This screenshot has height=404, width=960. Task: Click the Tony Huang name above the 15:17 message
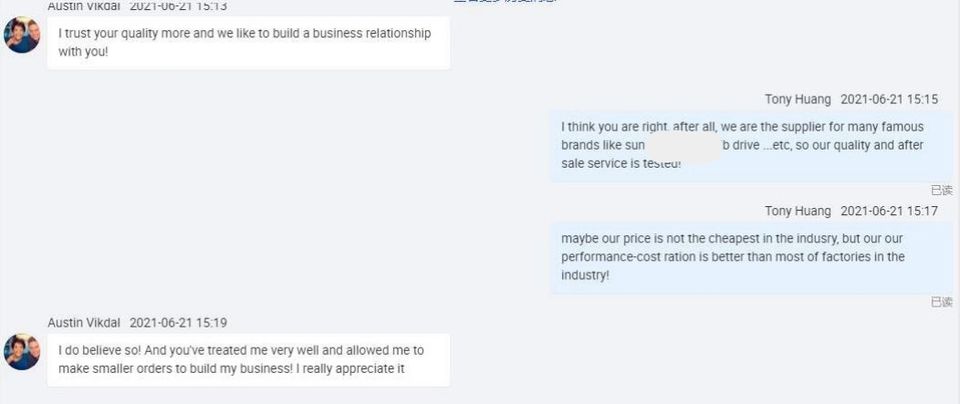point(797,211)
